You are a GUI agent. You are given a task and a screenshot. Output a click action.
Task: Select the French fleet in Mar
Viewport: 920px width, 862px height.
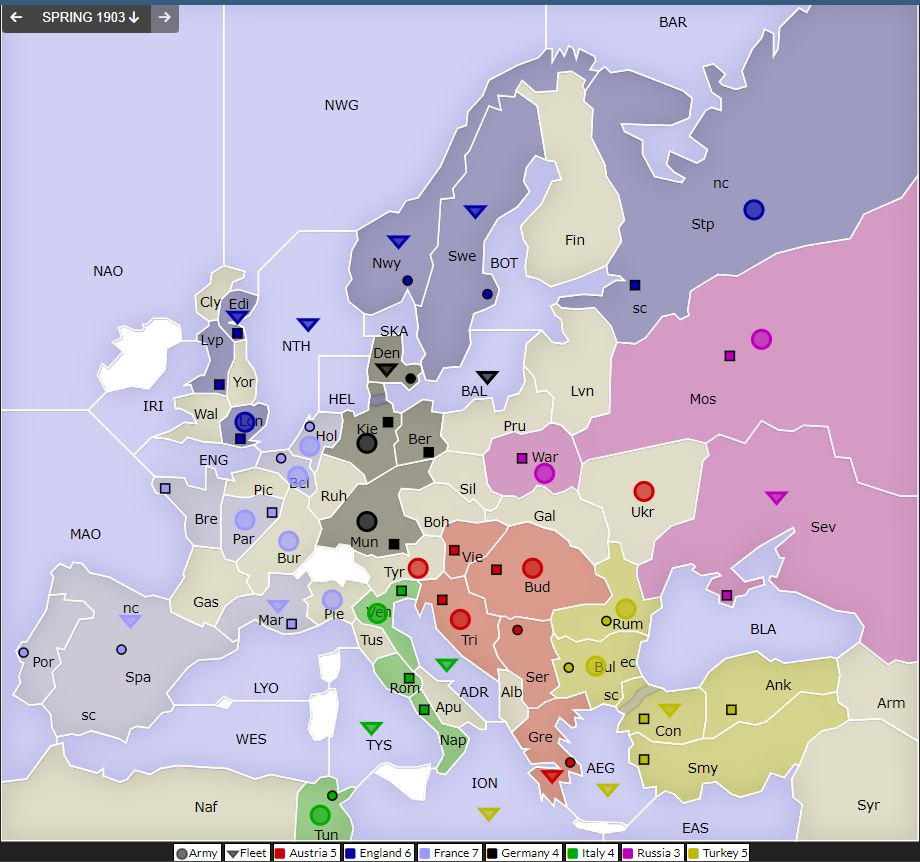click(x=278, y=606)
